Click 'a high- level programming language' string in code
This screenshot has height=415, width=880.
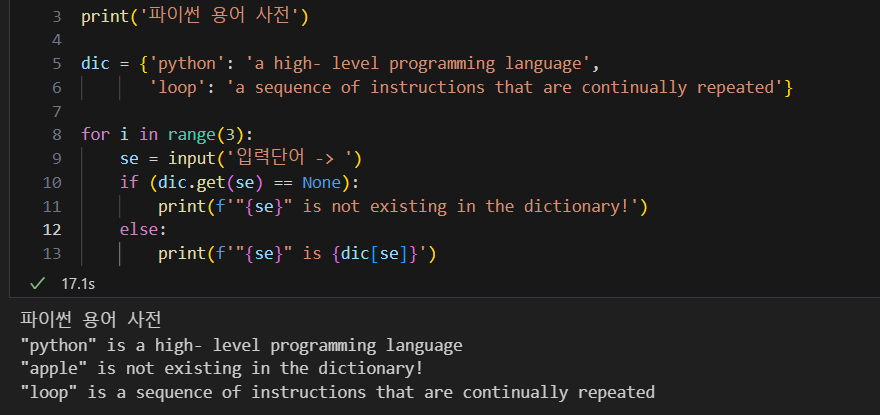pos(418,63)
